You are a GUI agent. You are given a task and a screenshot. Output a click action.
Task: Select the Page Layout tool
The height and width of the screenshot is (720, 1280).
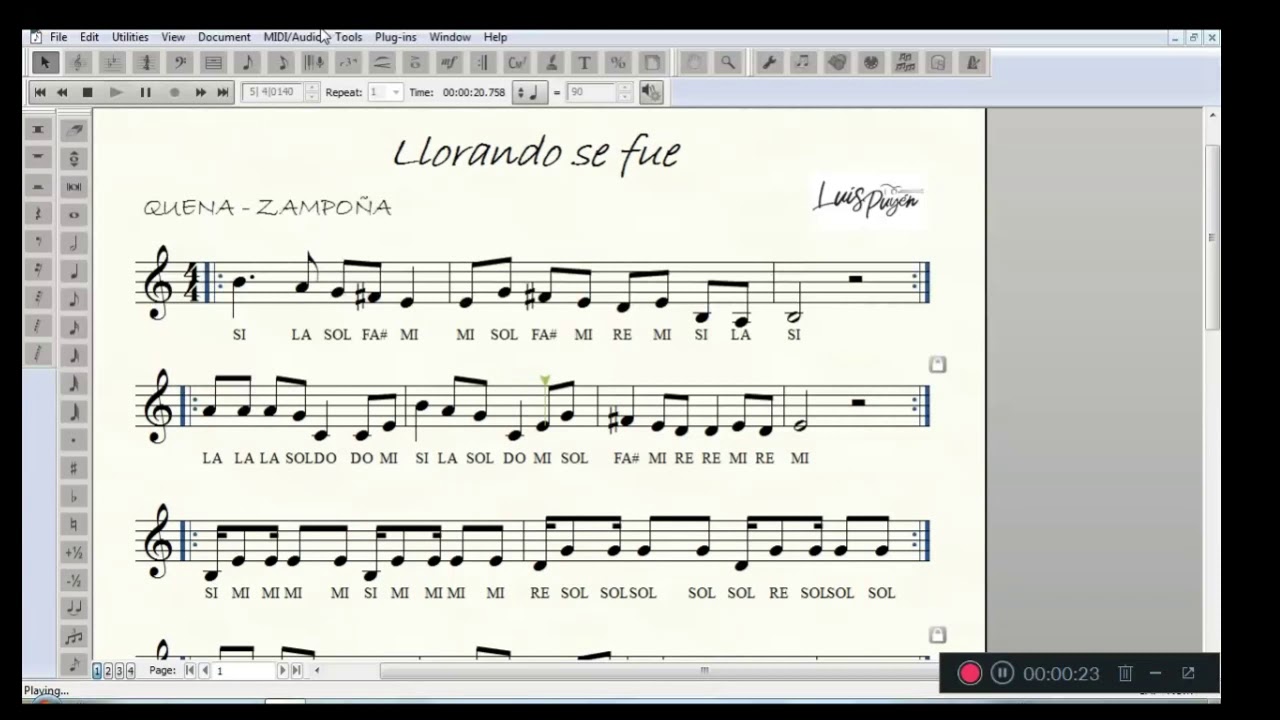point(651,63)
